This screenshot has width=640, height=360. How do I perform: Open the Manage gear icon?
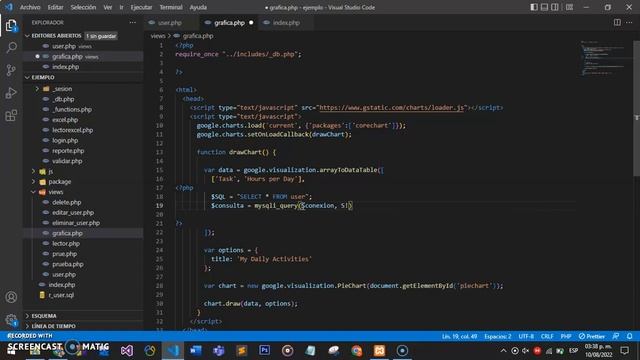11,320
